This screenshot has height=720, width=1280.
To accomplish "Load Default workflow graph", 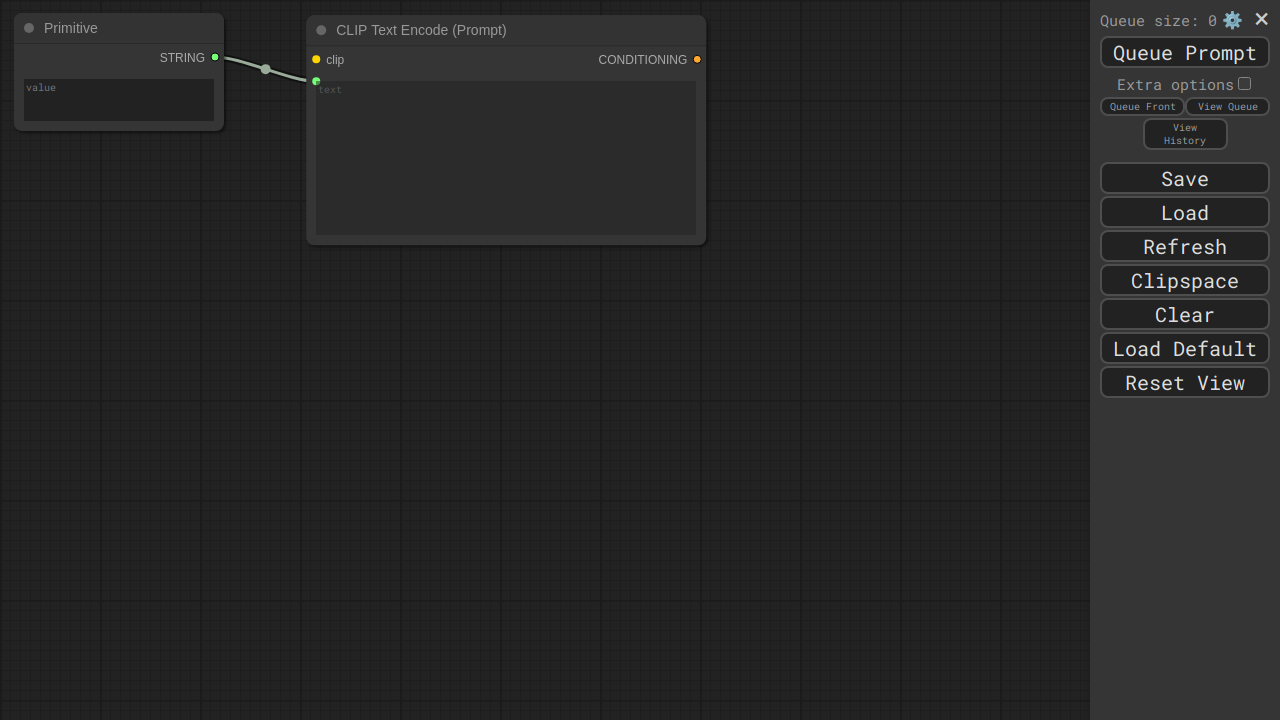I will click(1185, 349).
